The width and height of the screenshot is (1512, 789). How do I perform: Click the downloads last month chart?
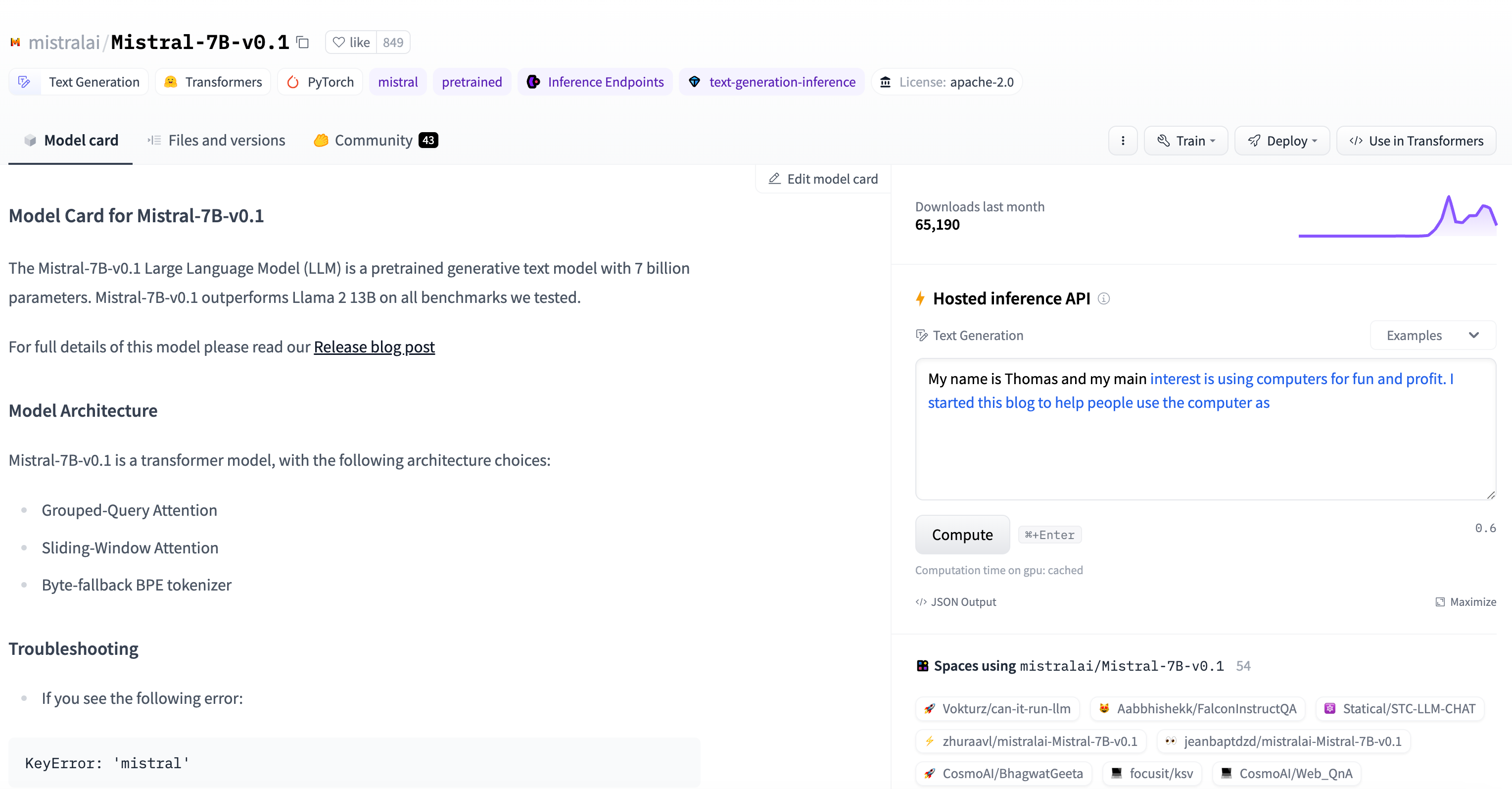1397,217
